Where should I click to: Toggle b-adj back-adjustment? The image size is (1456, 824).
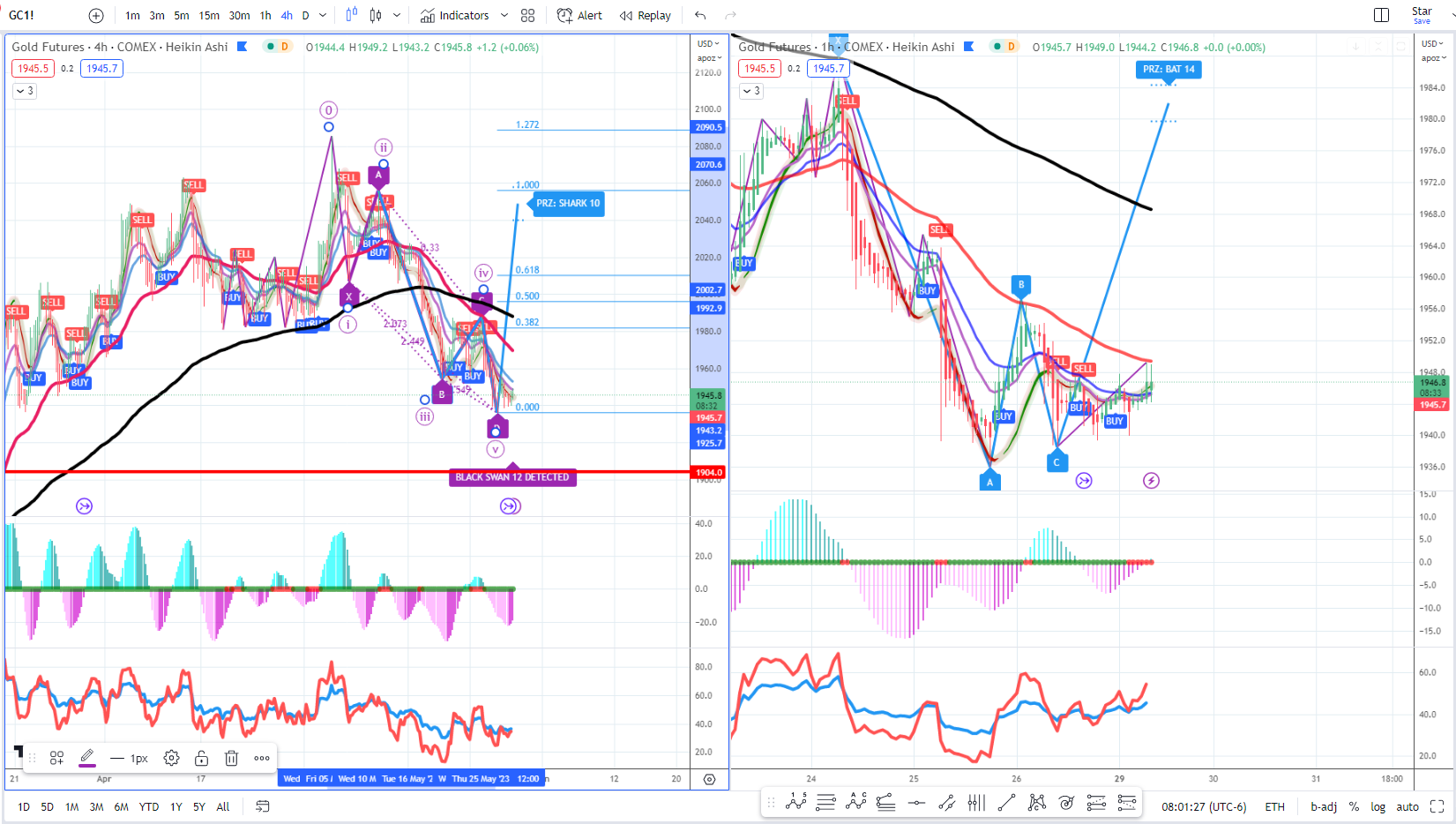click(1324, 806)
